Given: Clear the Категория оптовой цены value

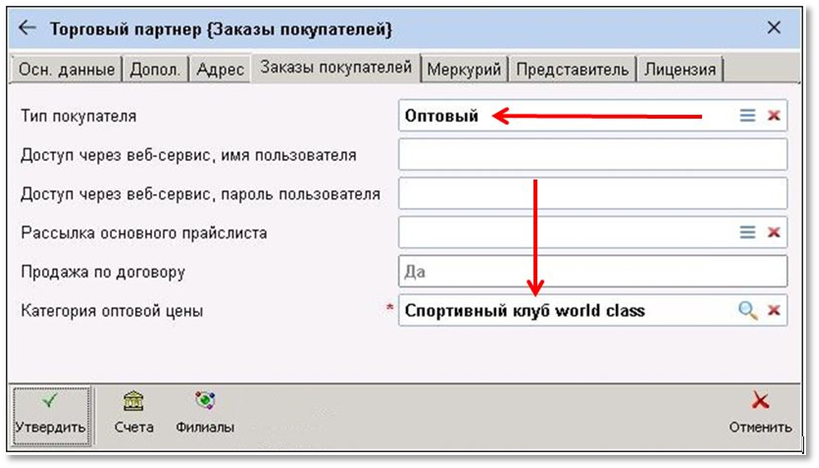Looking at the screenshot, I should 773,310.
